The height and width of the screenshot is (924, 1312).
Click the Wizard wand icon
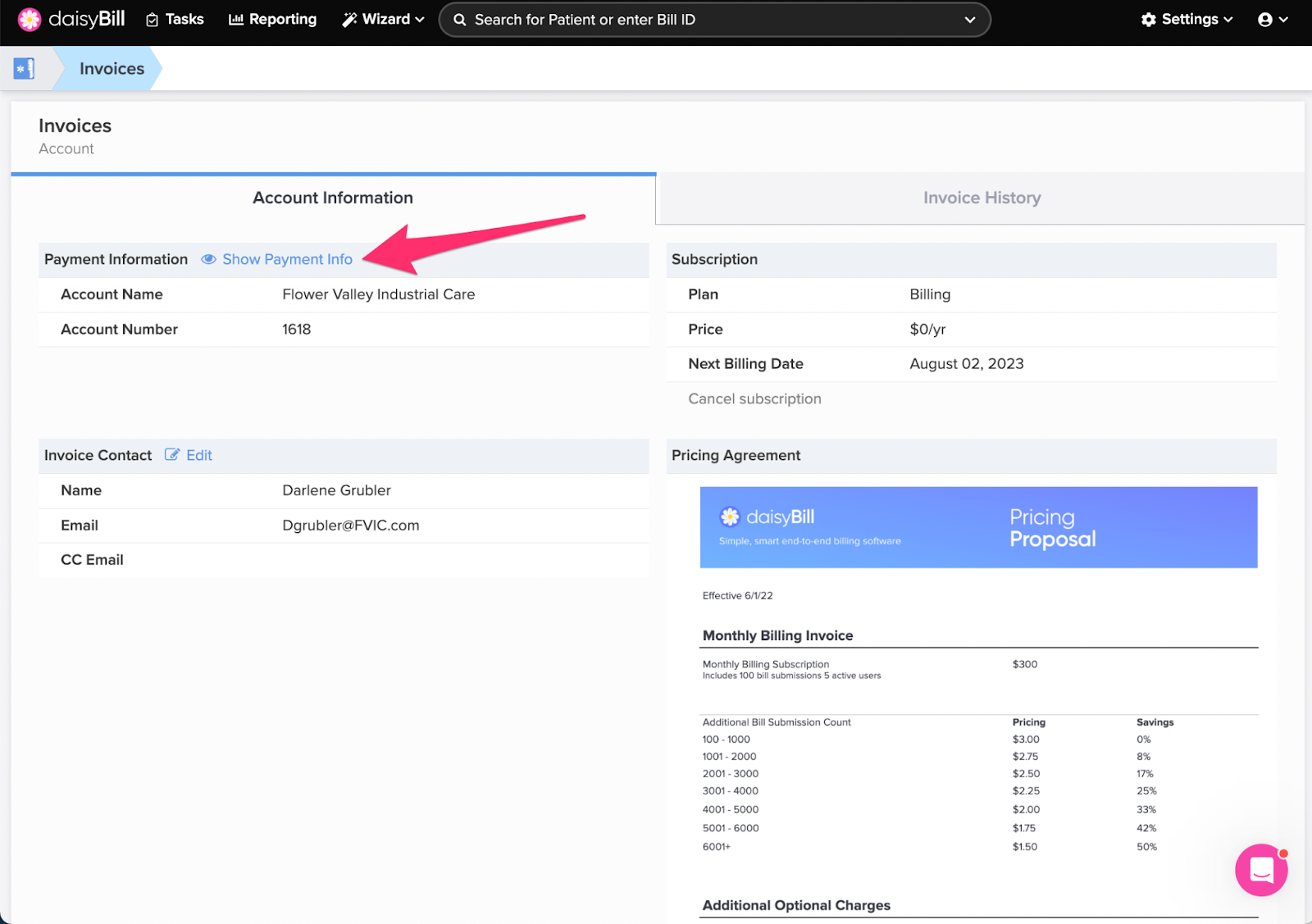coord(349,20)
